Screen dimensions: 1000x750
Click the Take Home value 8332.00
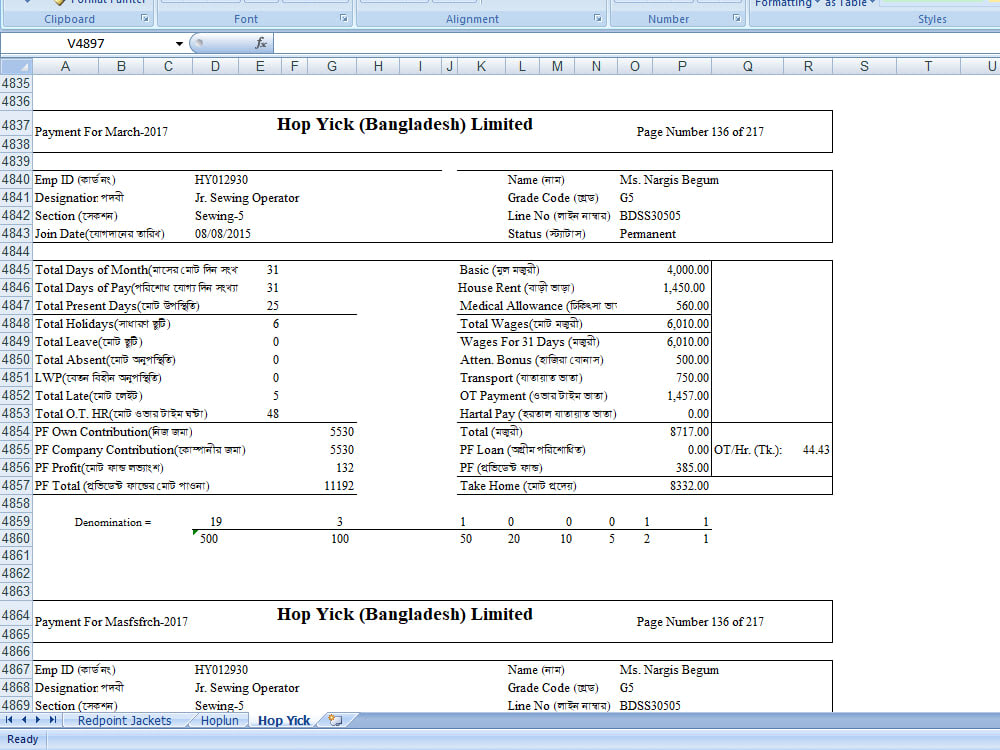(689, 485)
